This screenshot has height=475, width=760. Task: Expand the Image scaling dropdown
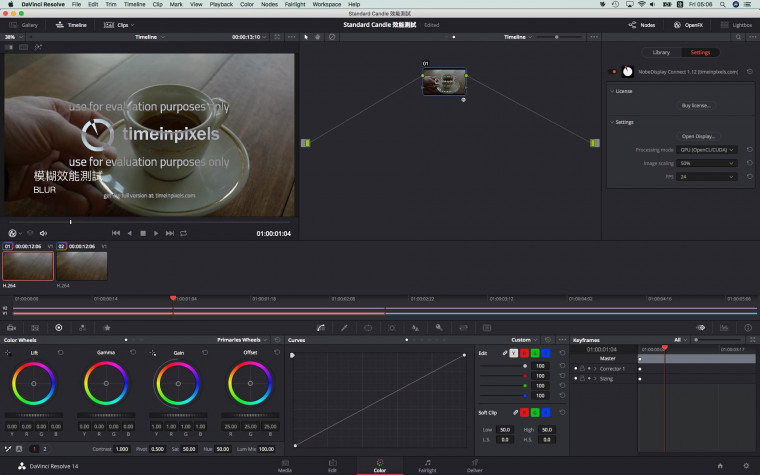coord(708,162)
